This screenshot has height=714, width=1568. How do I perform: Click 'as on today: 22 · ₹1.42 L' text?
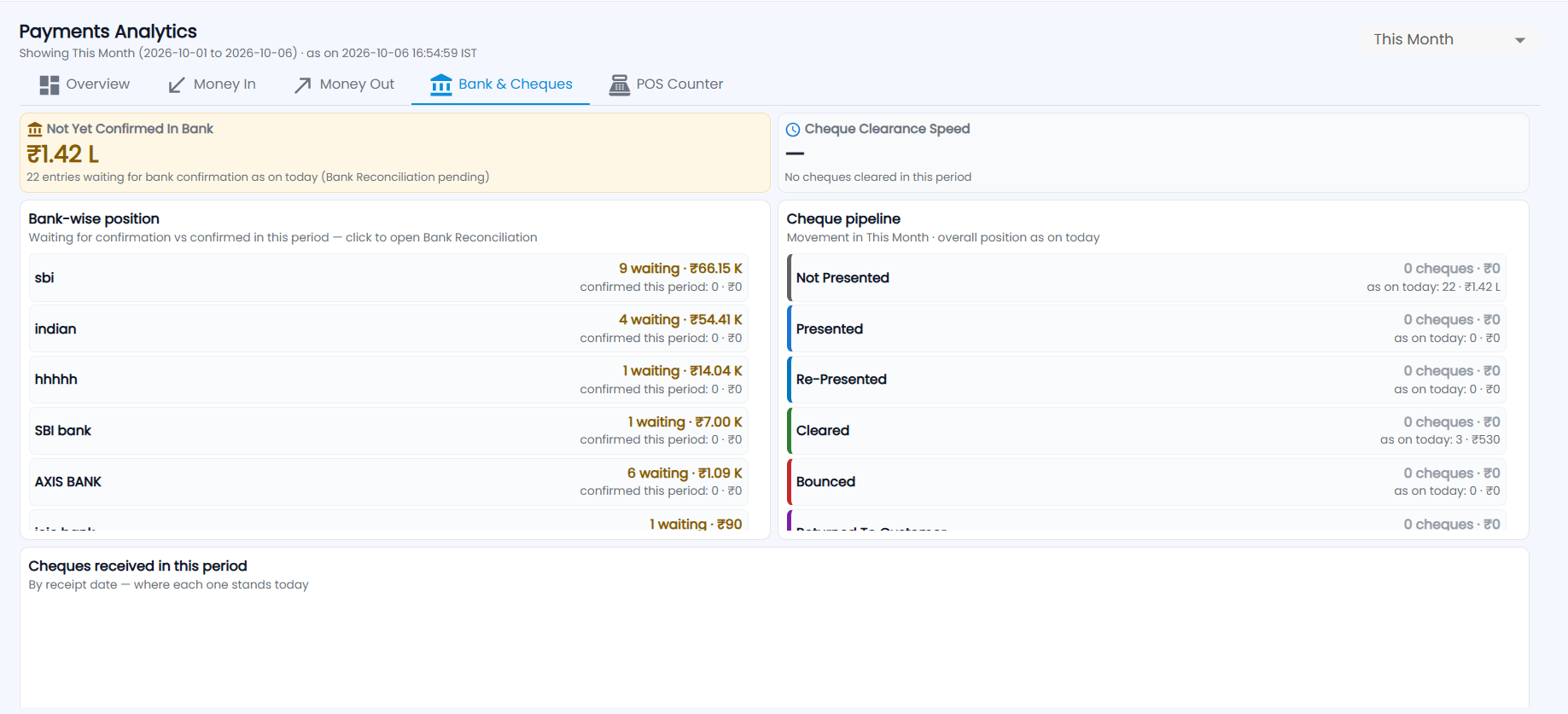pos(1433,287)
